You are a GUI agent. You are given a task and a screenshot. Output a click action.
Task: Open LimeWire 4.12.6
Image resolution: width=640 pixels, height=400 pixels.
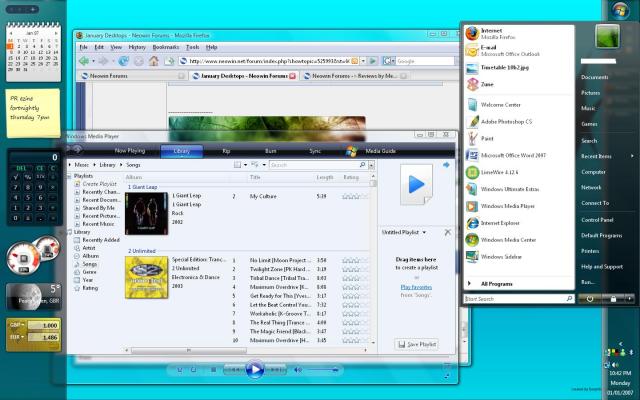click(x=518, y=172)
